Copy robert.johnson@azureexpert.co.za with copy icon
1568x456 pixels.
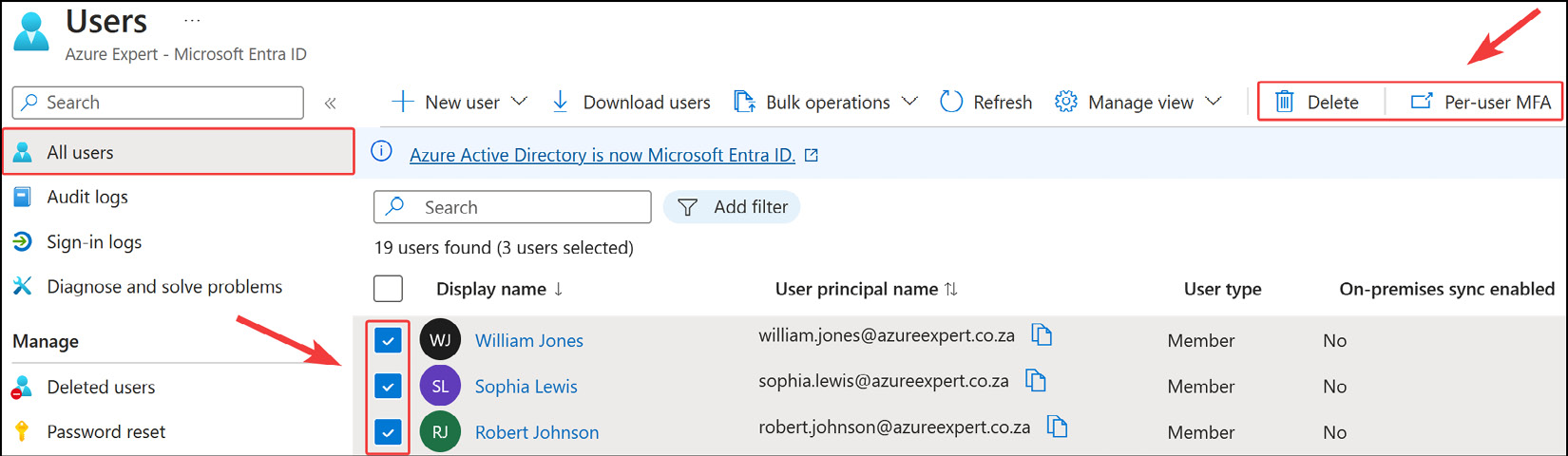1058,427
